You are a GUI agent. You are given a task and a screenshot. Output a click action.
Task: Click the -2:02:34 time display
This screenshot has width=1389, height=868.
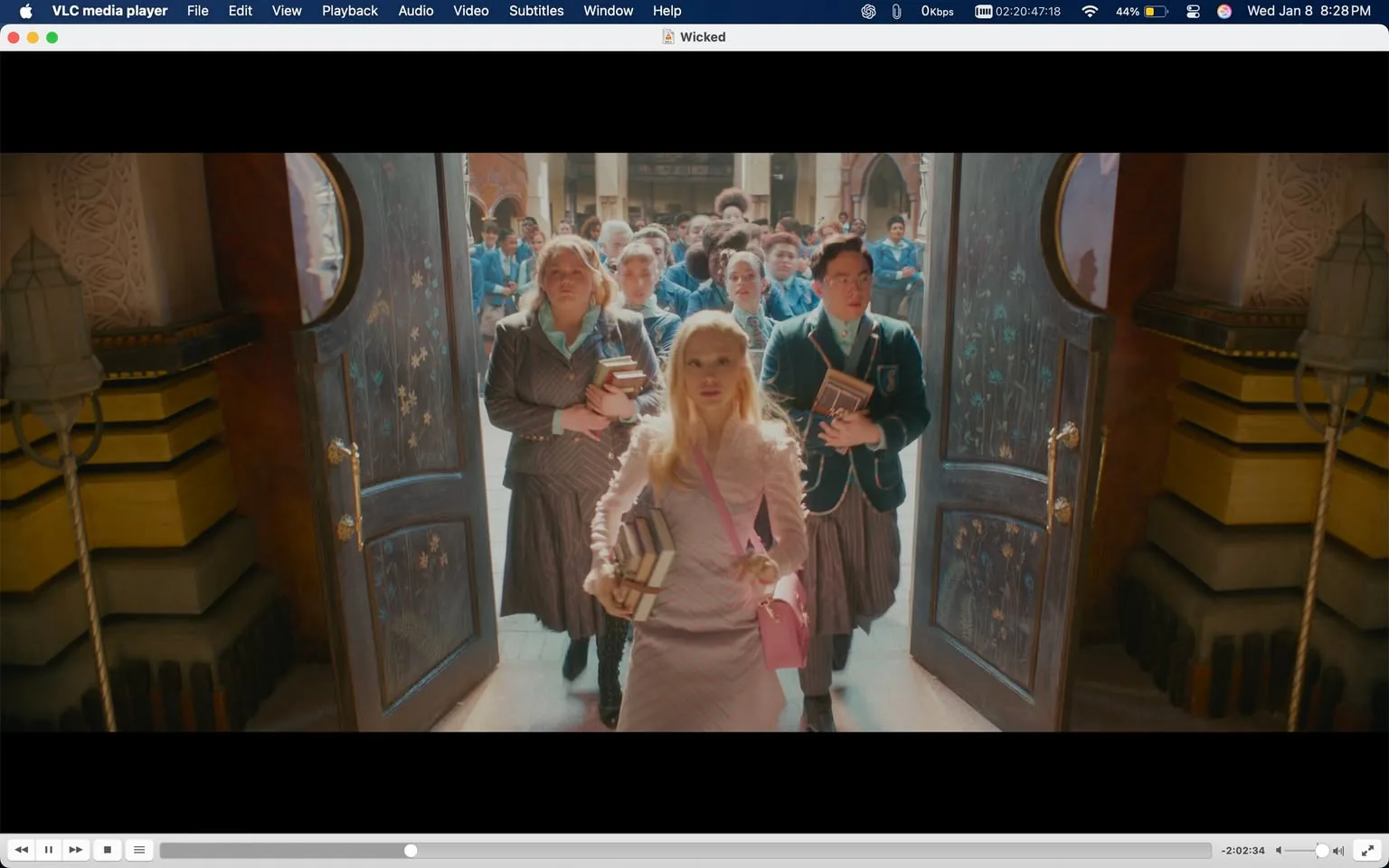pos(1243,850)
